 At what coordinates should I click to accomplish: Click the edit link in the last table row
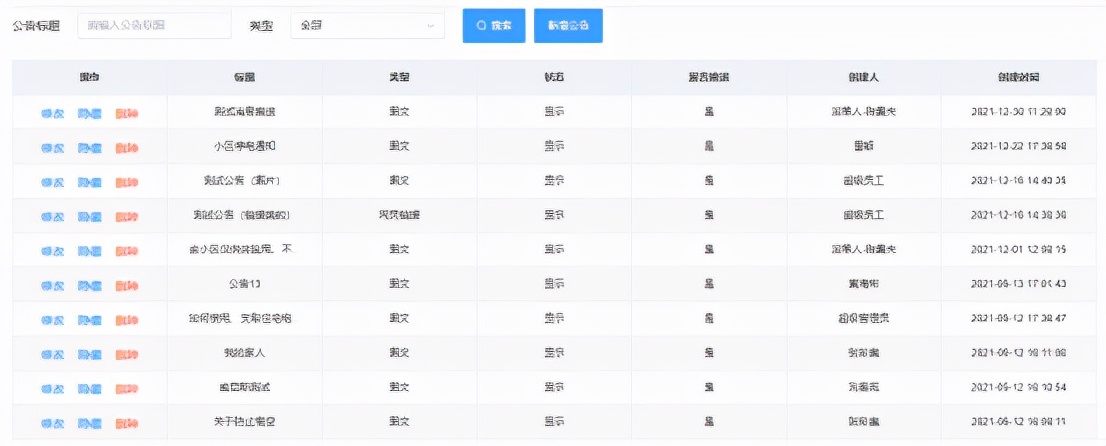53,423
